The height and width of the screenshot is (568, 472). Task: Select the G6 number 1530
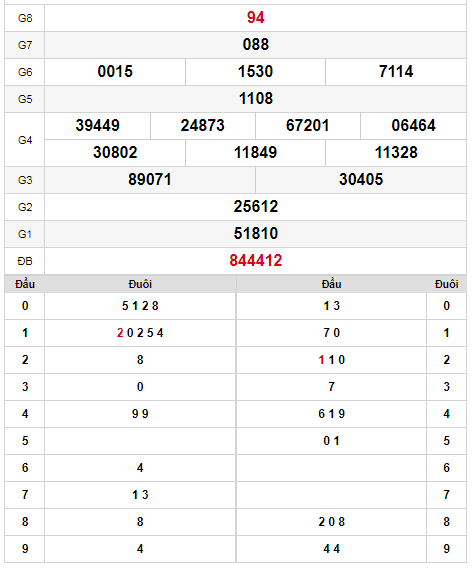(255, 71)
